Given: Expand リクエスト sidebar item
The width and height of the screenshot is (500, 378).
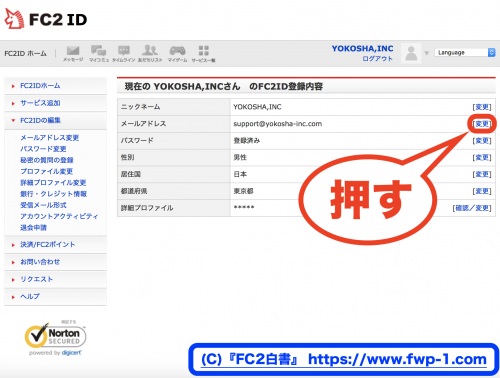Looking at the screenshot, I should [x=36, y=279].
